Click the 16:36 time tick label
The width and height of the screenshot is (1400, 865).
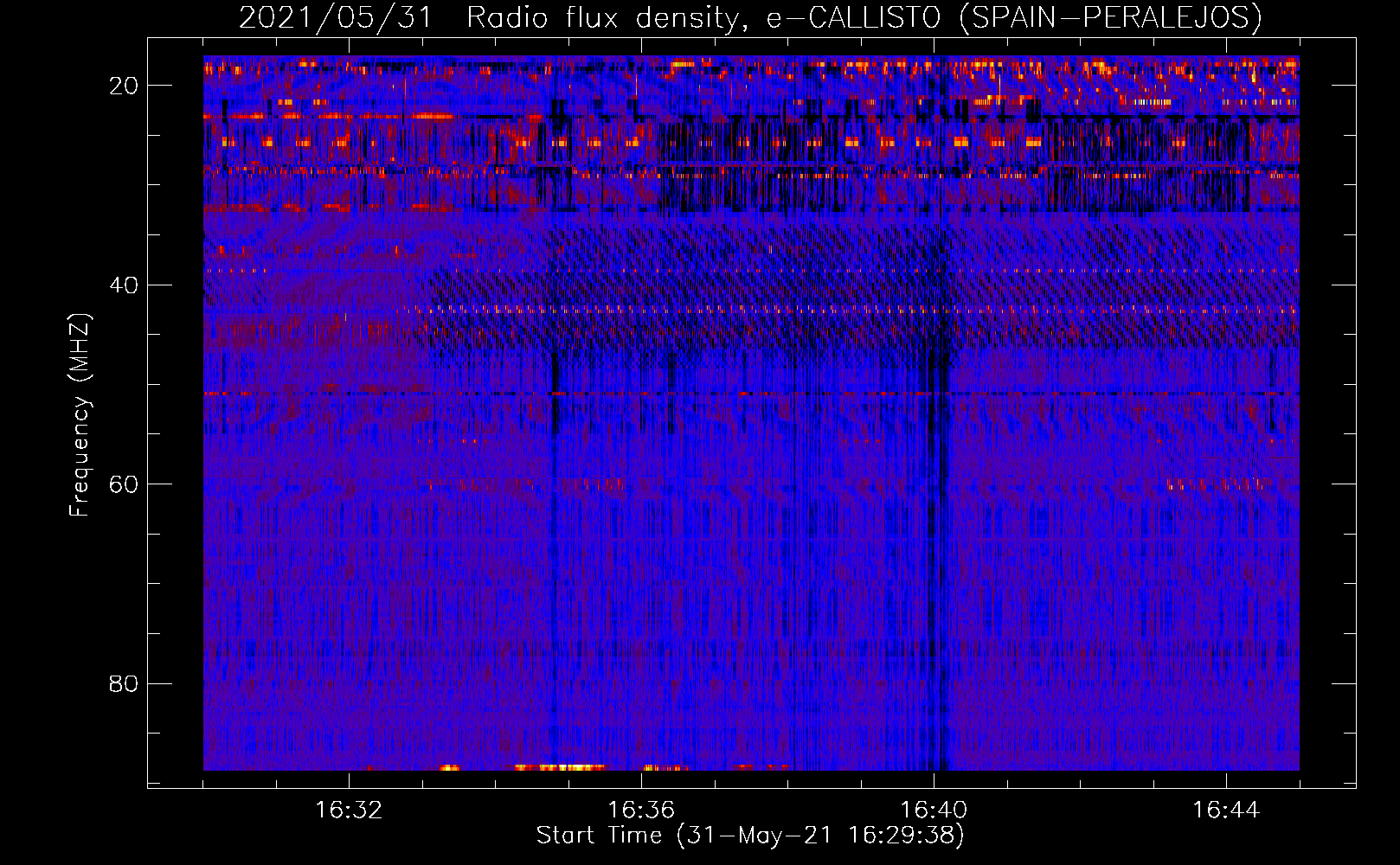641,810
